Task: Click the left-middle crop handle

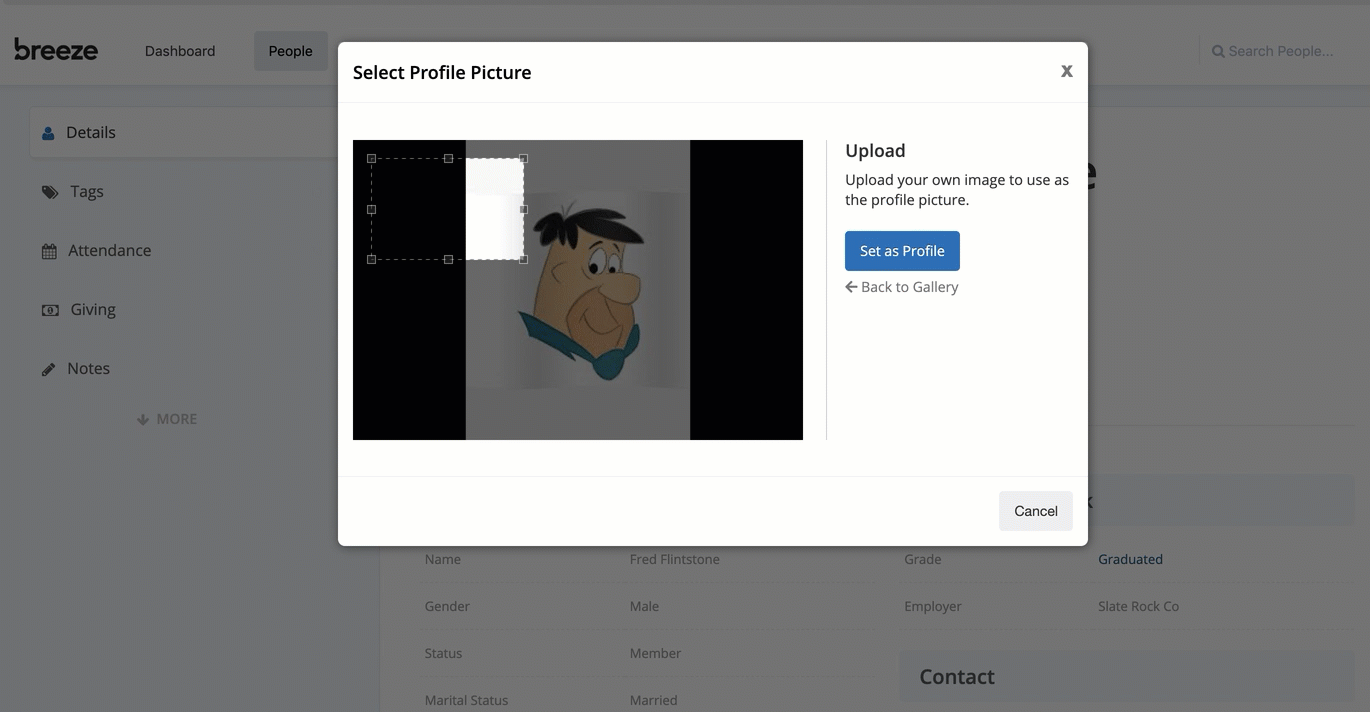Action: (x=372, y=209)
